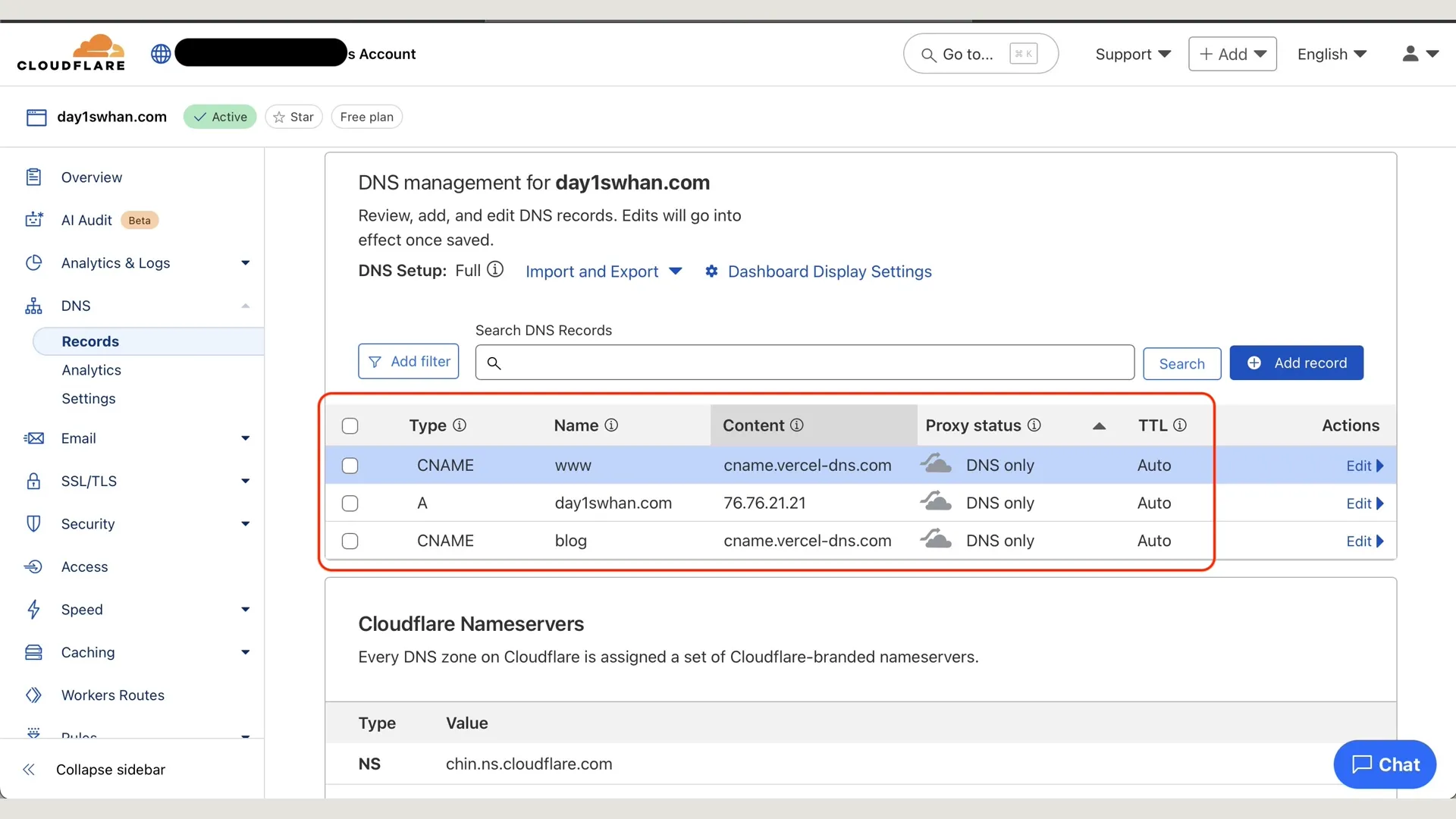The height and width of the screenshot is (819, 1456).
Task: Click the globe account icon
Action: (161, 54)
